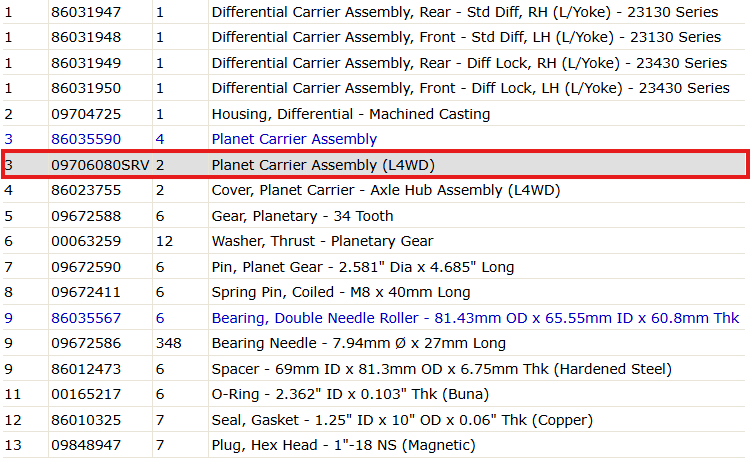Select Plug, Hex Head Magnetic row
Viewport: 751px width, 458px height.
tap(374, 445)
